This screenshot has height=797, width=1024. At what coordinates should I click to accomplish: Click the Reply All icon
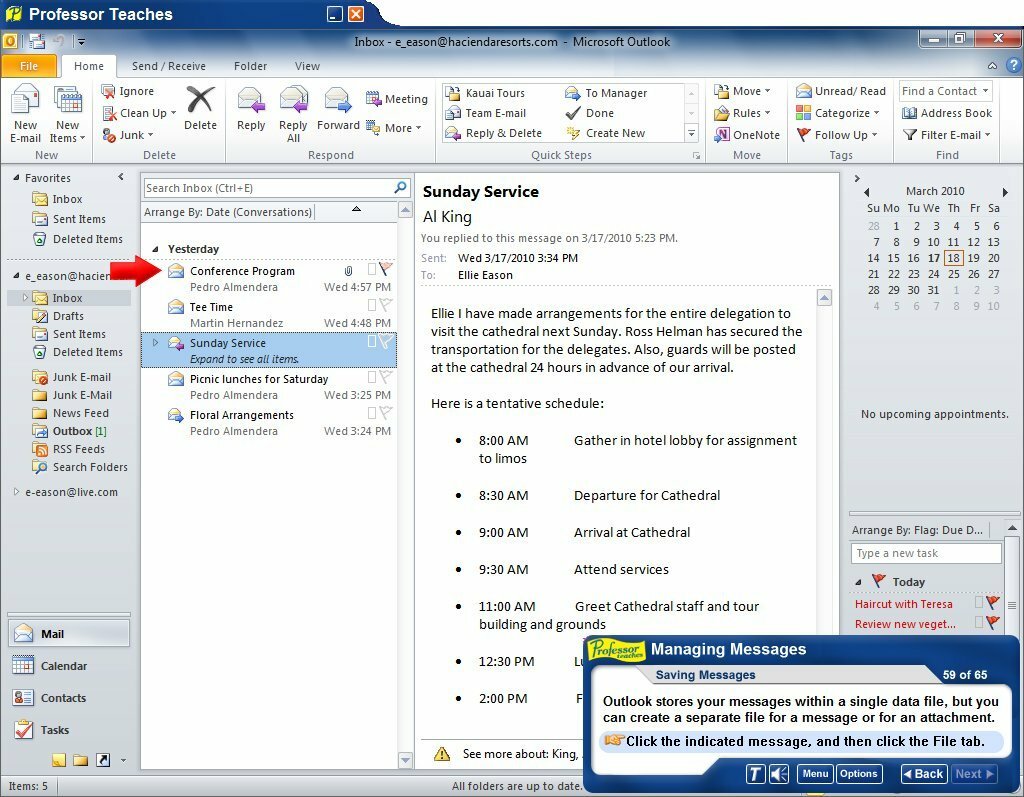point(293,100)
